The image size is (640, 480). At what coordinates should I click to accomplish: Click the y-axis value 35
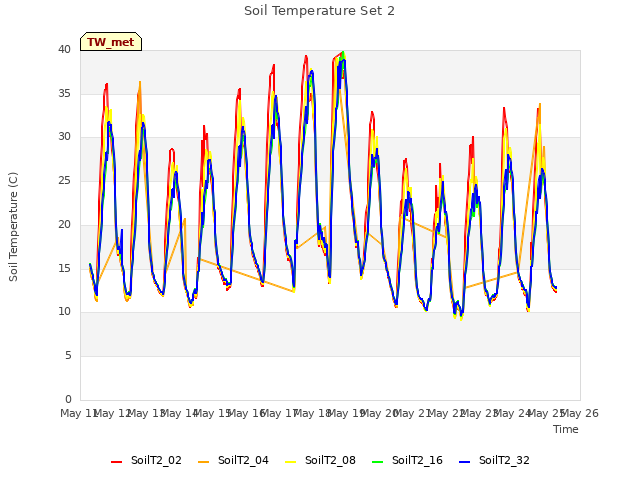[x=64, y=93]
